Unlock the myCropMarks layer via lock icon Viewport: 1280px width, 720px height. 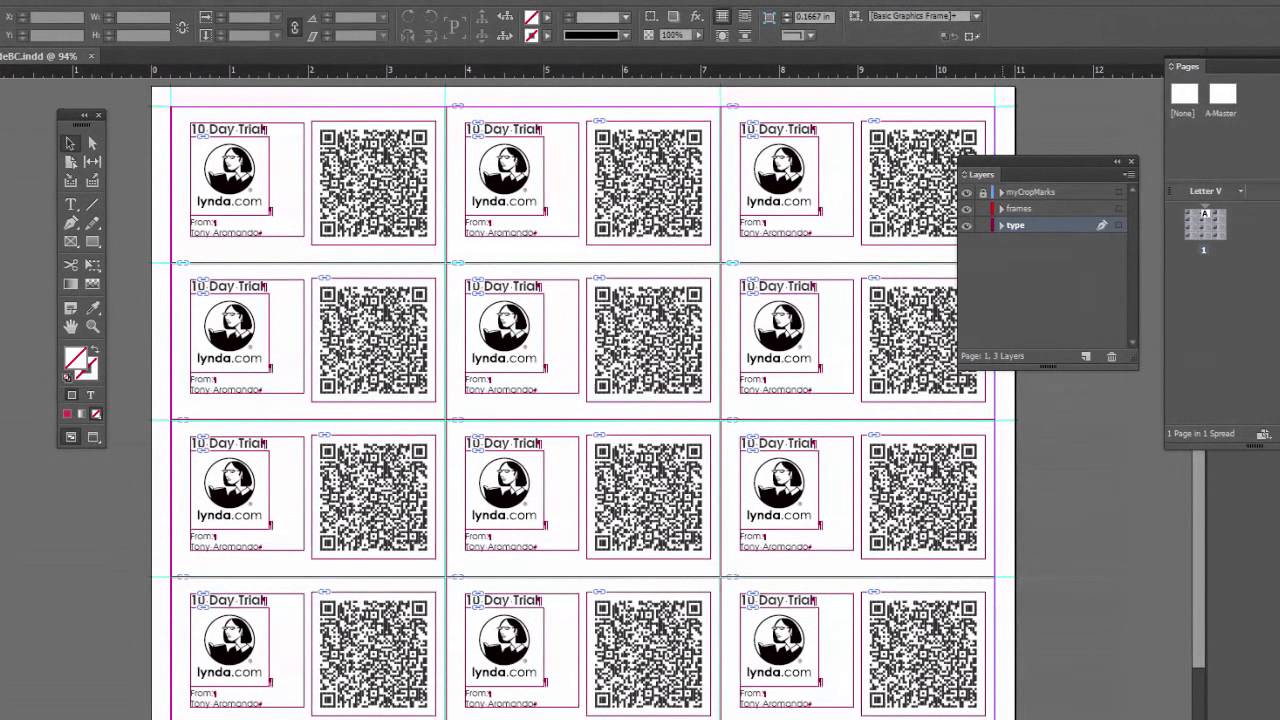982,192
